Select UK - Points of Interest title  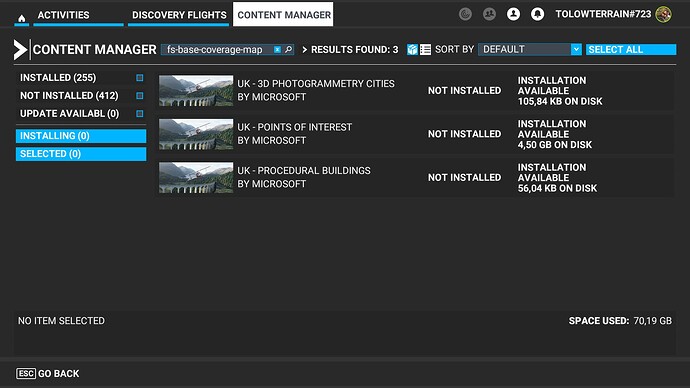click(294, 127)
